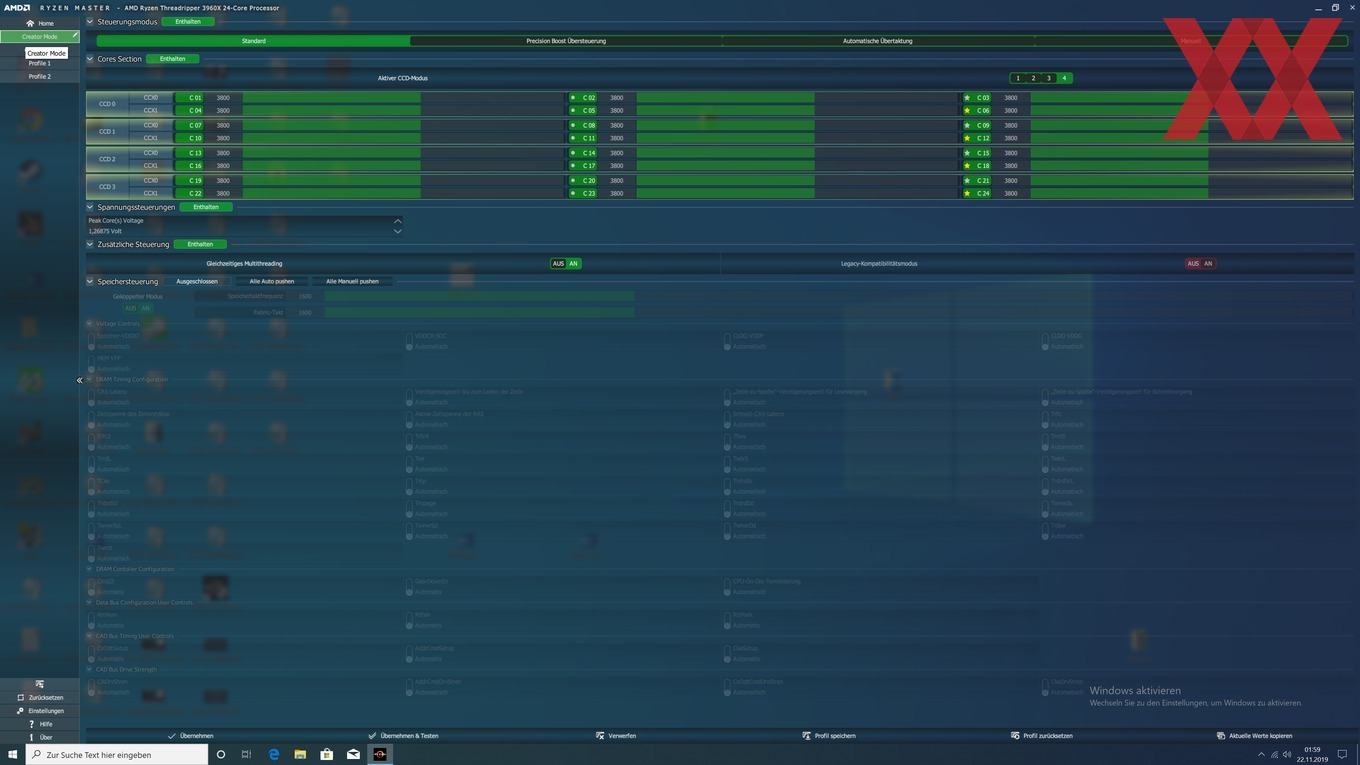
Task: Click the Zurücksetzen icon in sidebar
Action: pyautogui.click(x=20, y=697)
